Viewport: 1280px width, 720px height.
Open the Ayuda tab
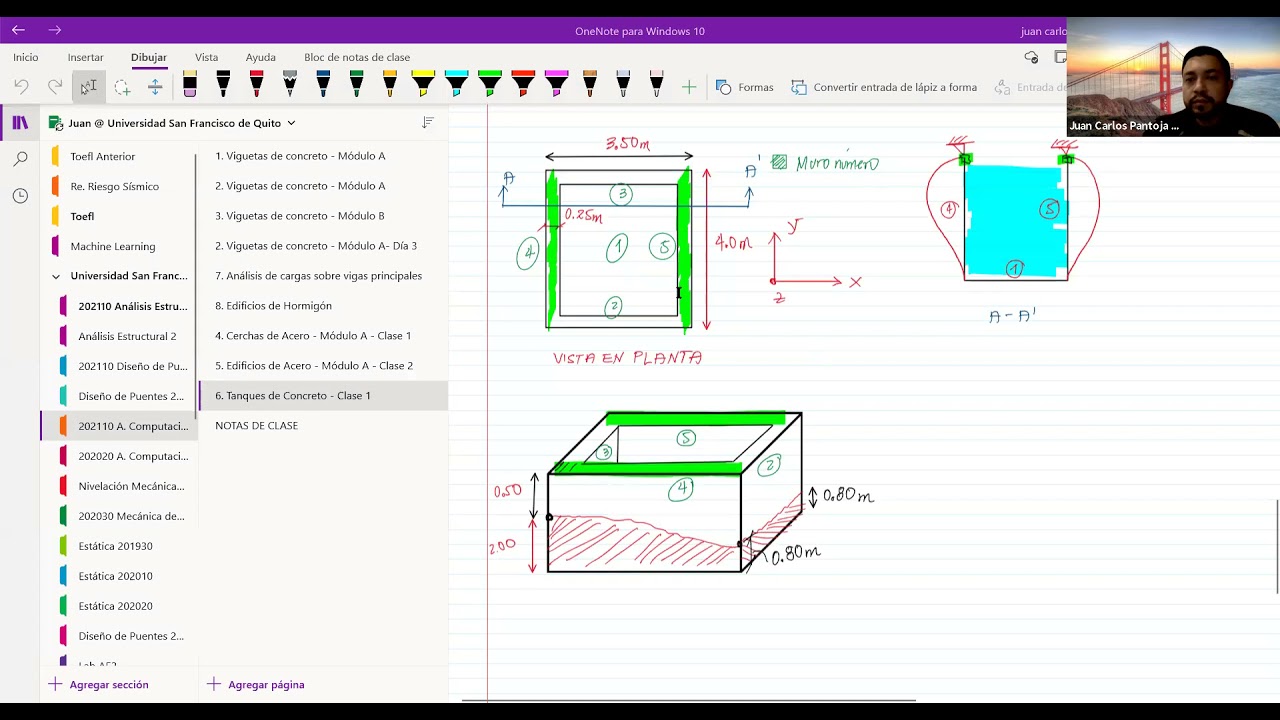tap(261, 57)
